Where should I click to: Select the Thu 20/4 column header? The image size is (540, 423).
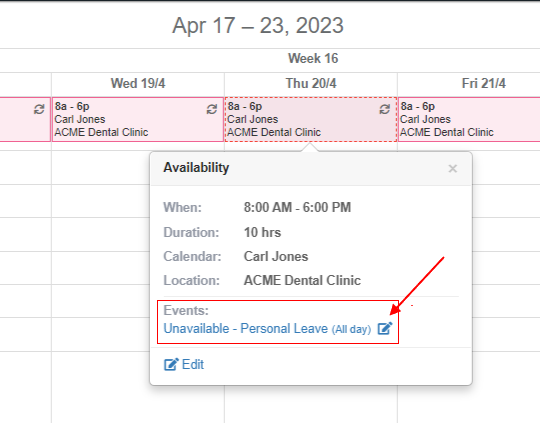click(311, 83)
